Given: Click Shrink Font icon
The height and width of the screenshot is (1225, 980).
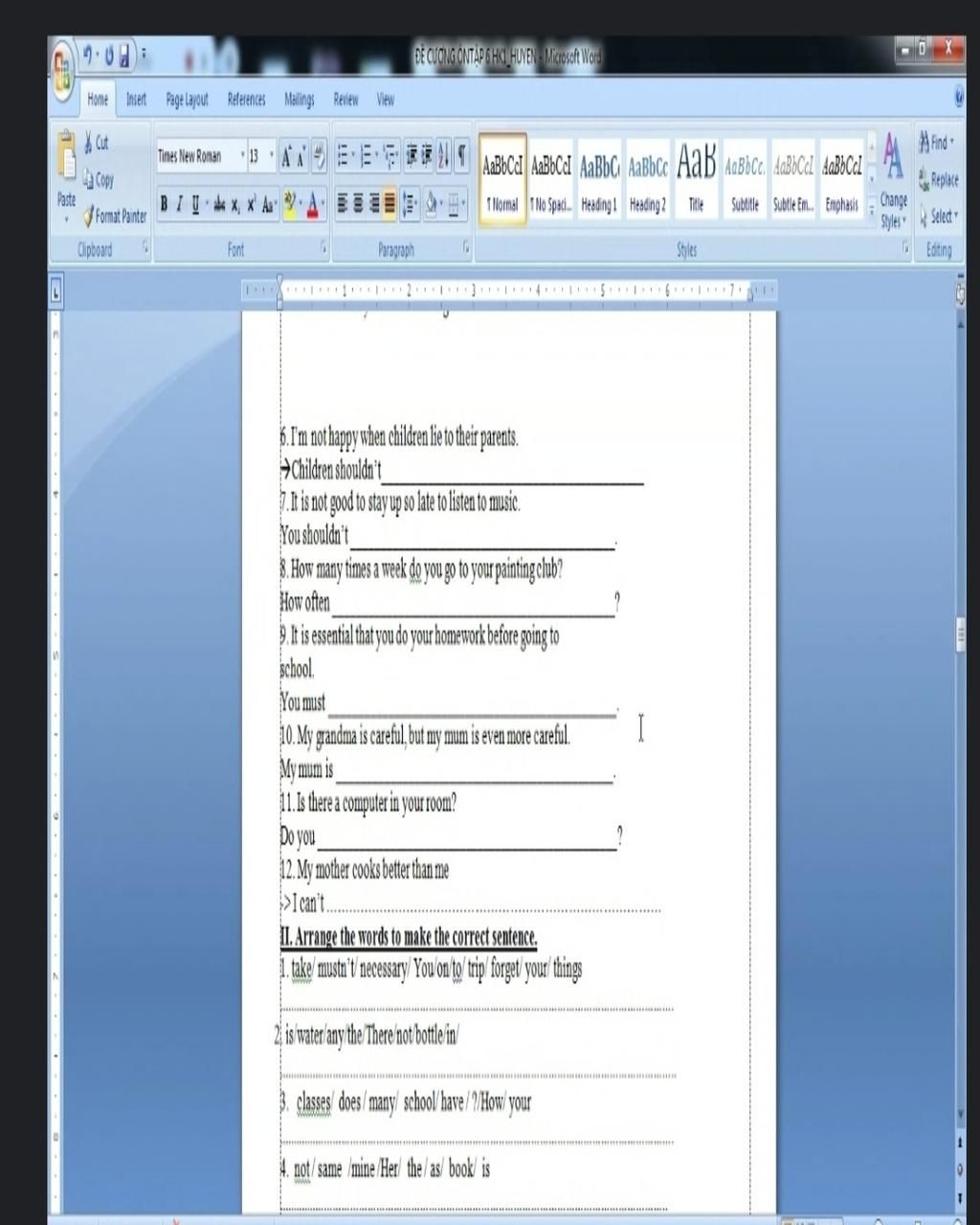Looking at the screenshot, I should click(302, 156).
